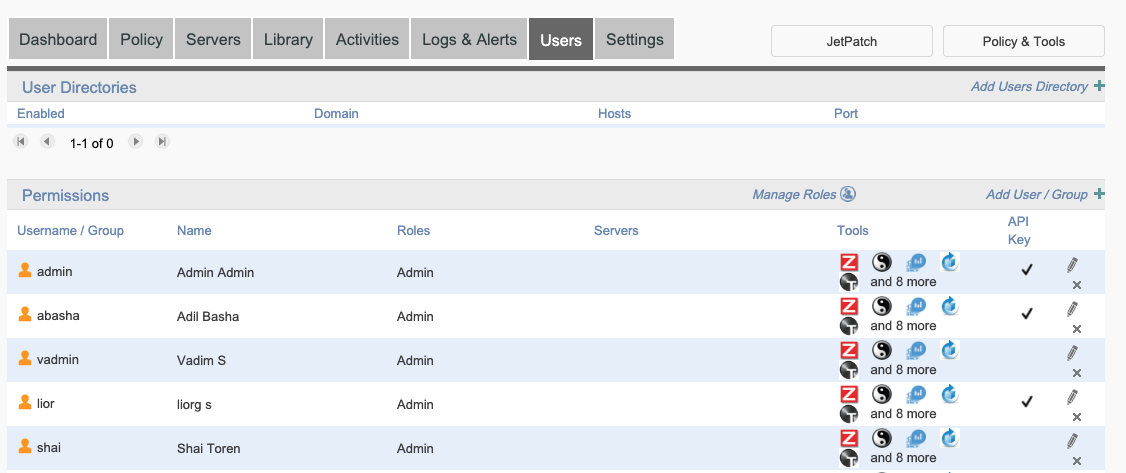
Task: Click the Add Users Directory link
Action: coord(1030,87)
